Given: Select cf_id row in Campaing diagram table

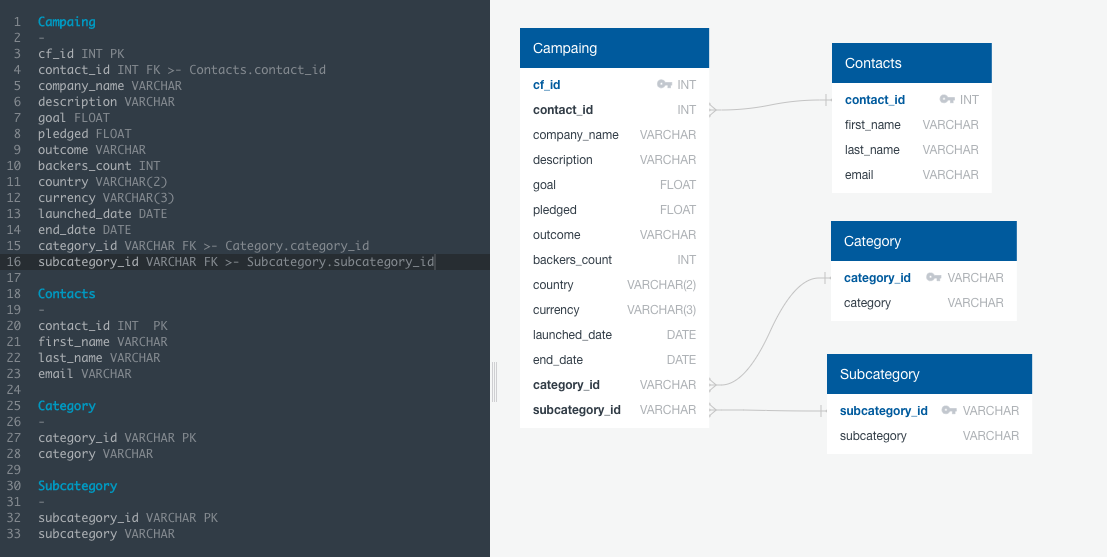Looking at the screenshot, I should 614,85.
